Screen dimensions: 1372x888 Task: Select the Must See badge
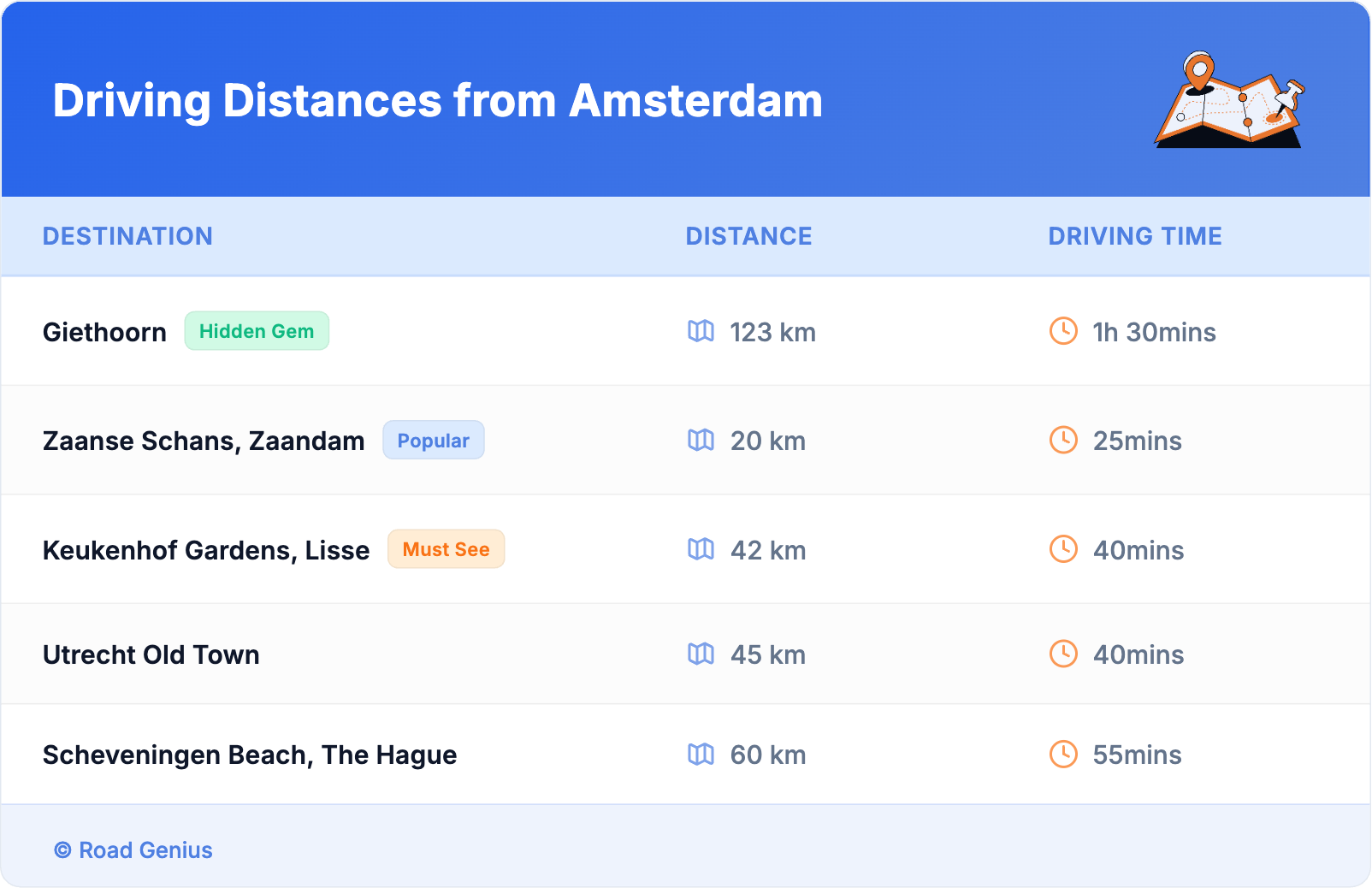(446, 549)
